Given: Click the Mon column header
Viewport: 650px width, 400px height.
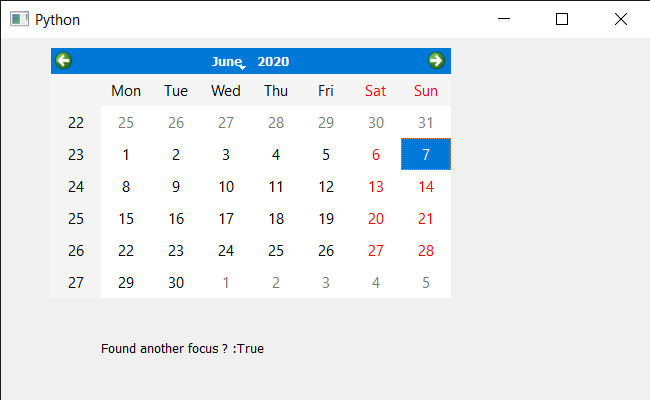Looking at the screenshot, I should pos(126,90).
